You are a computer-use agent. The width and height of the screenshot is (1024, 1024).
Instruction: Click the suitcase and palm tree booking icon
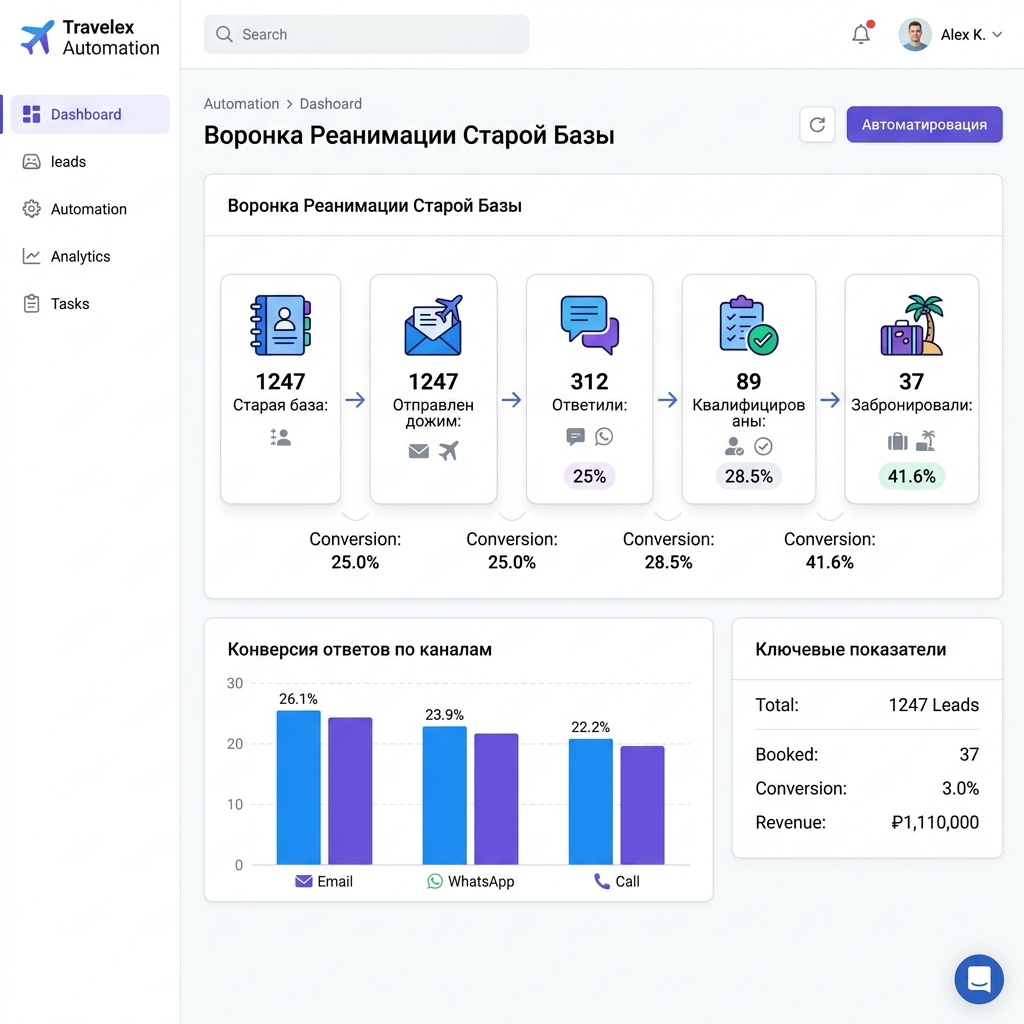(911, 322)
